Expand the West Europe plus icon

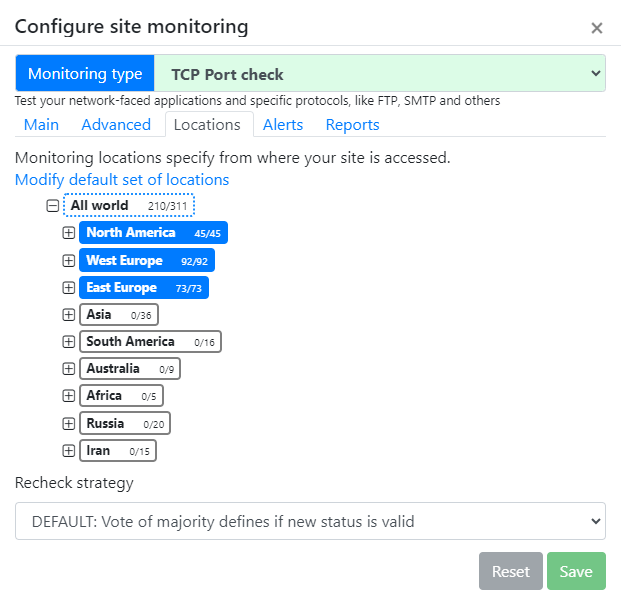(69, 260)
